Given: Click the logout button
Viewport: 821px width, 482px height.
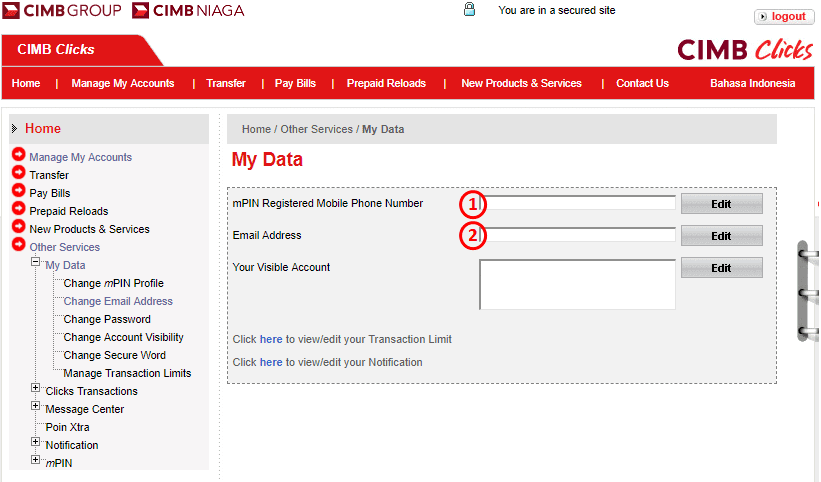Looking at the screenshot, I should tap(784, 17).
